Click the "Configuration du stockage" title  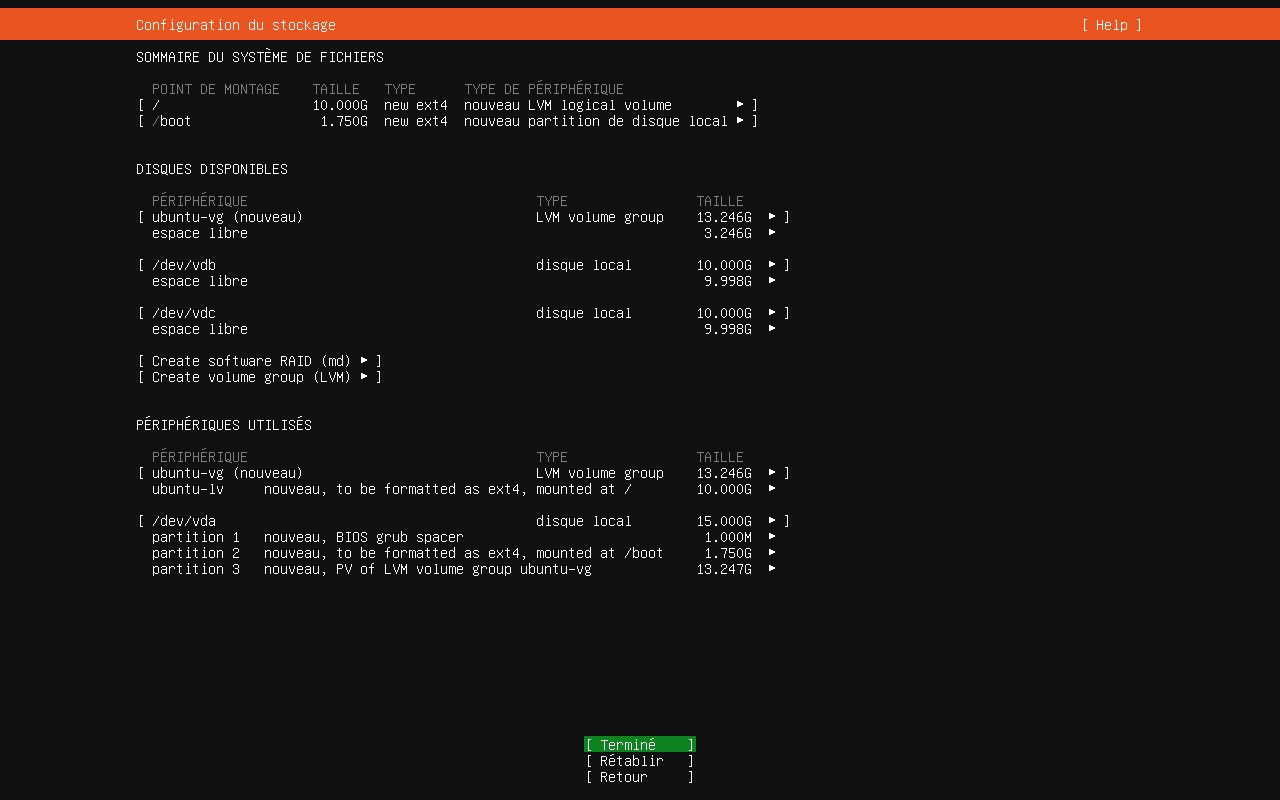coord(236,25)
